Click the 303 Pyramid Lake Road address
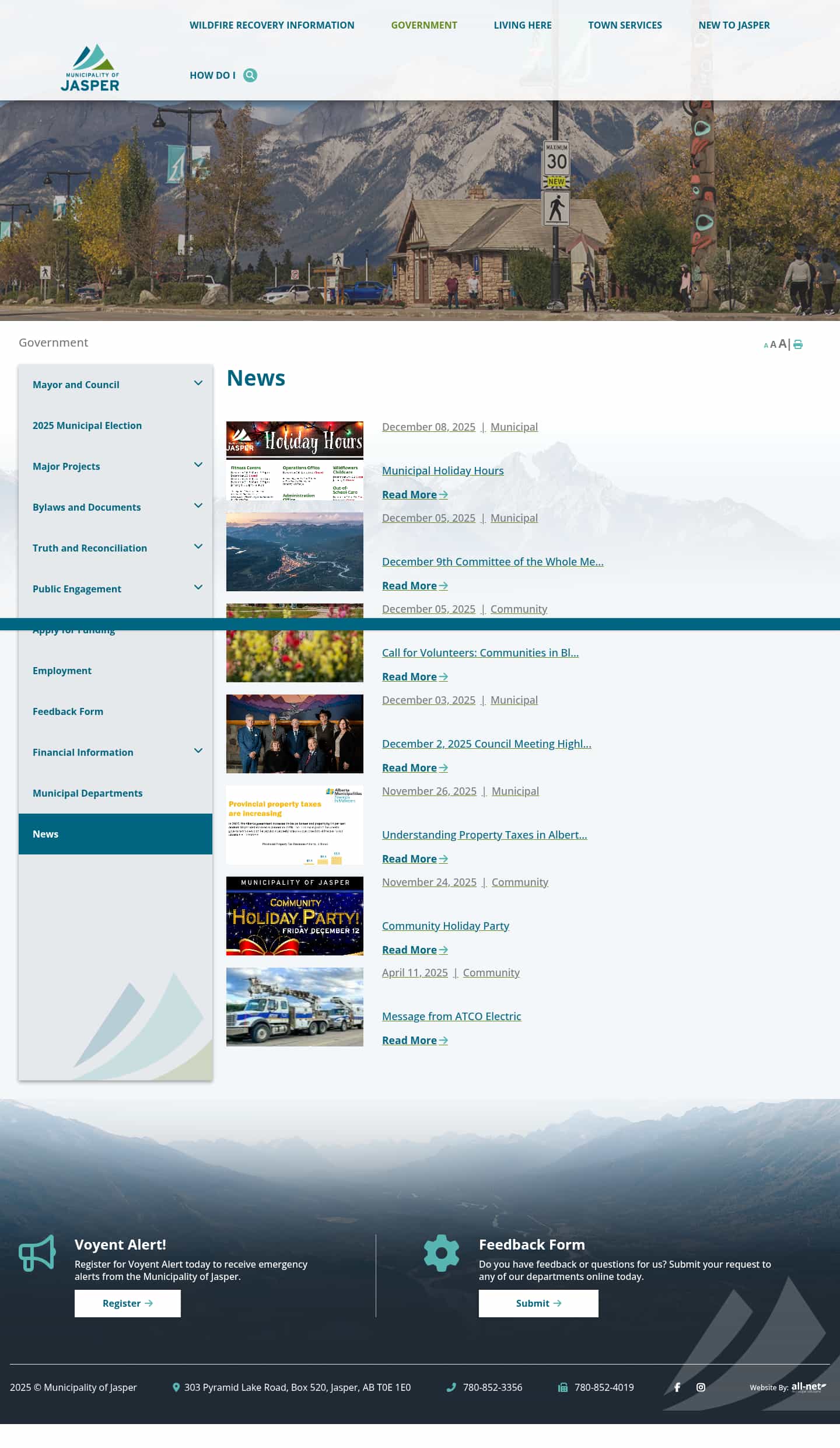Screen dimensions: 840x1448 [297, 1387]
